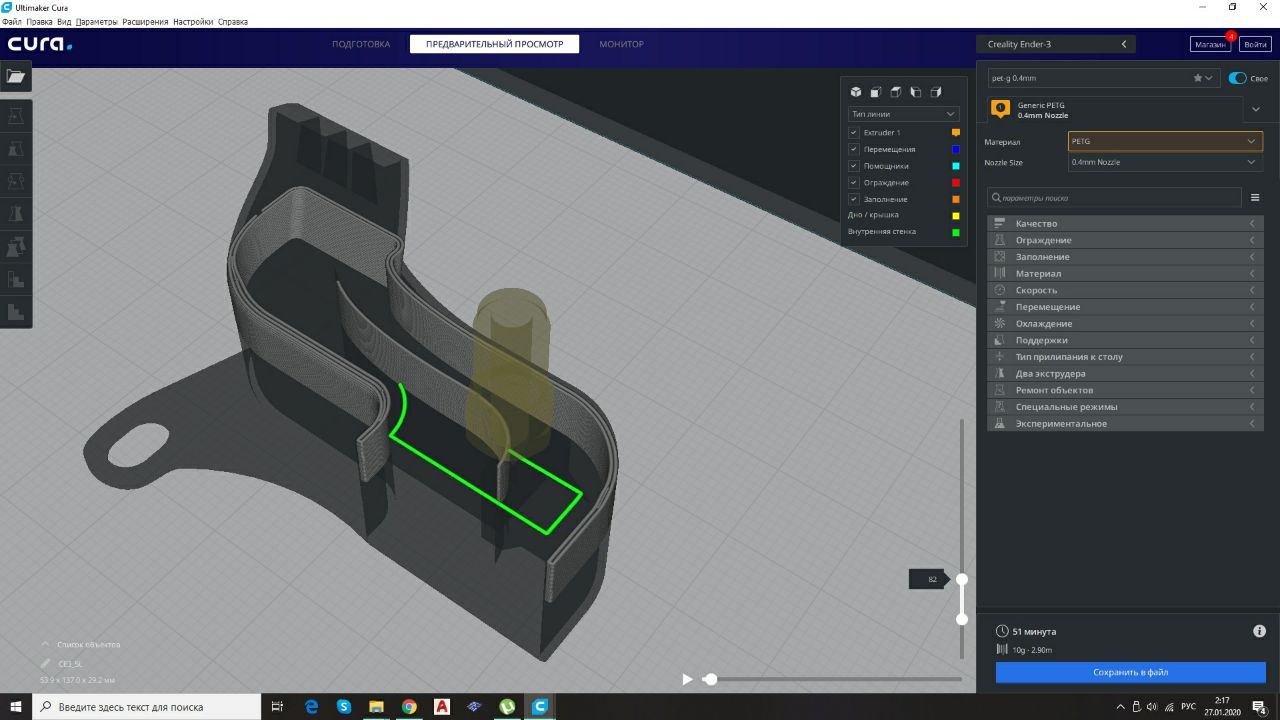Expand the Заполнение settings section
This screenshot has width=1280, height=720.
1125,257
